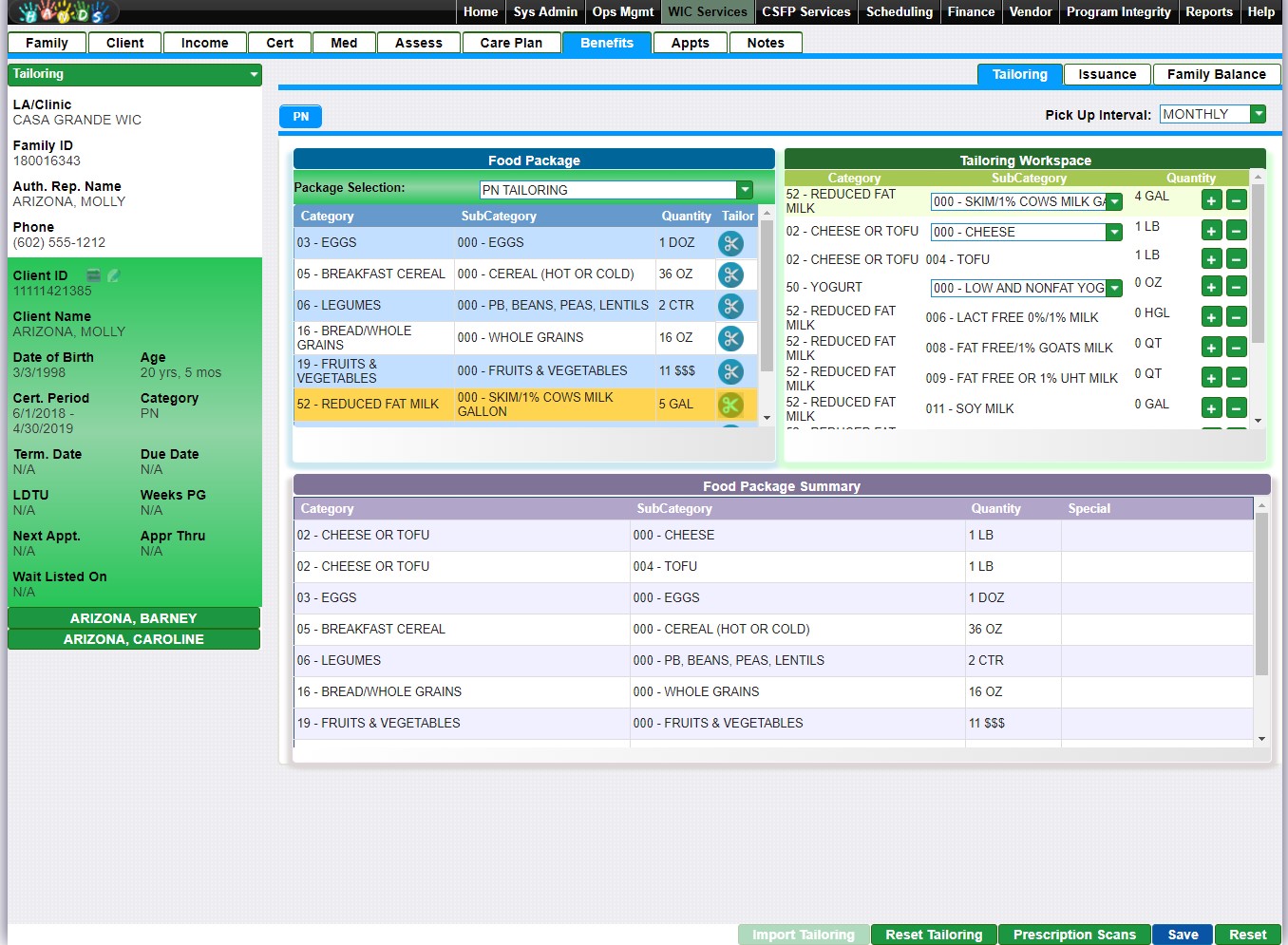Screen dimensions: 1288x945
Task: Click the scissors tailor icon for Eggs
Action: tap(730, 243)
